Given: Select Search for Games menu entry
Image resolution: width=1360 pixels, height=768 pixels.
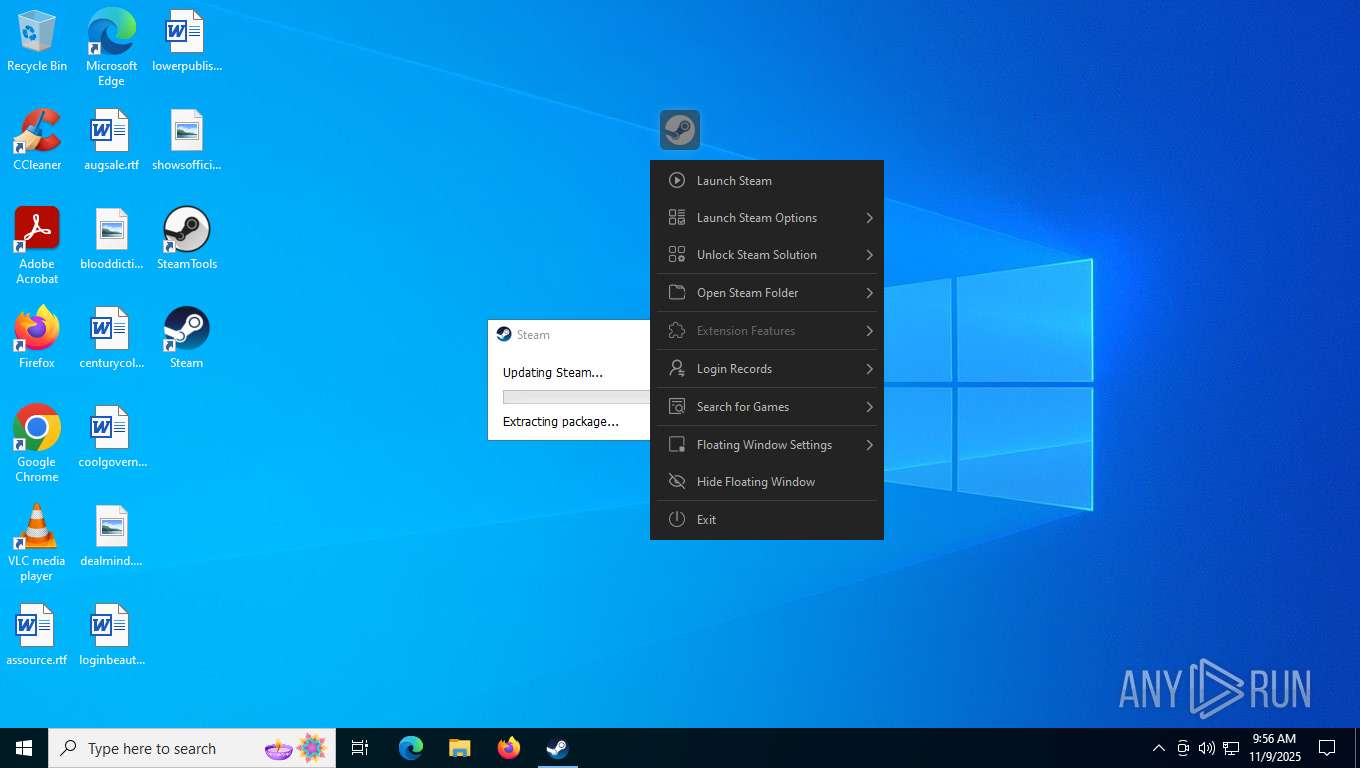Looking at the screenshot, I should click(x=767, y=406).
